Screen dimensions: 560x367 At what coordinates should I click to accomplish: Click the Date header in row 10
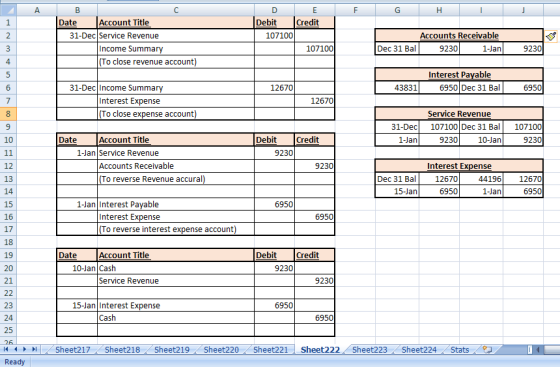click(x=77, y=140)
